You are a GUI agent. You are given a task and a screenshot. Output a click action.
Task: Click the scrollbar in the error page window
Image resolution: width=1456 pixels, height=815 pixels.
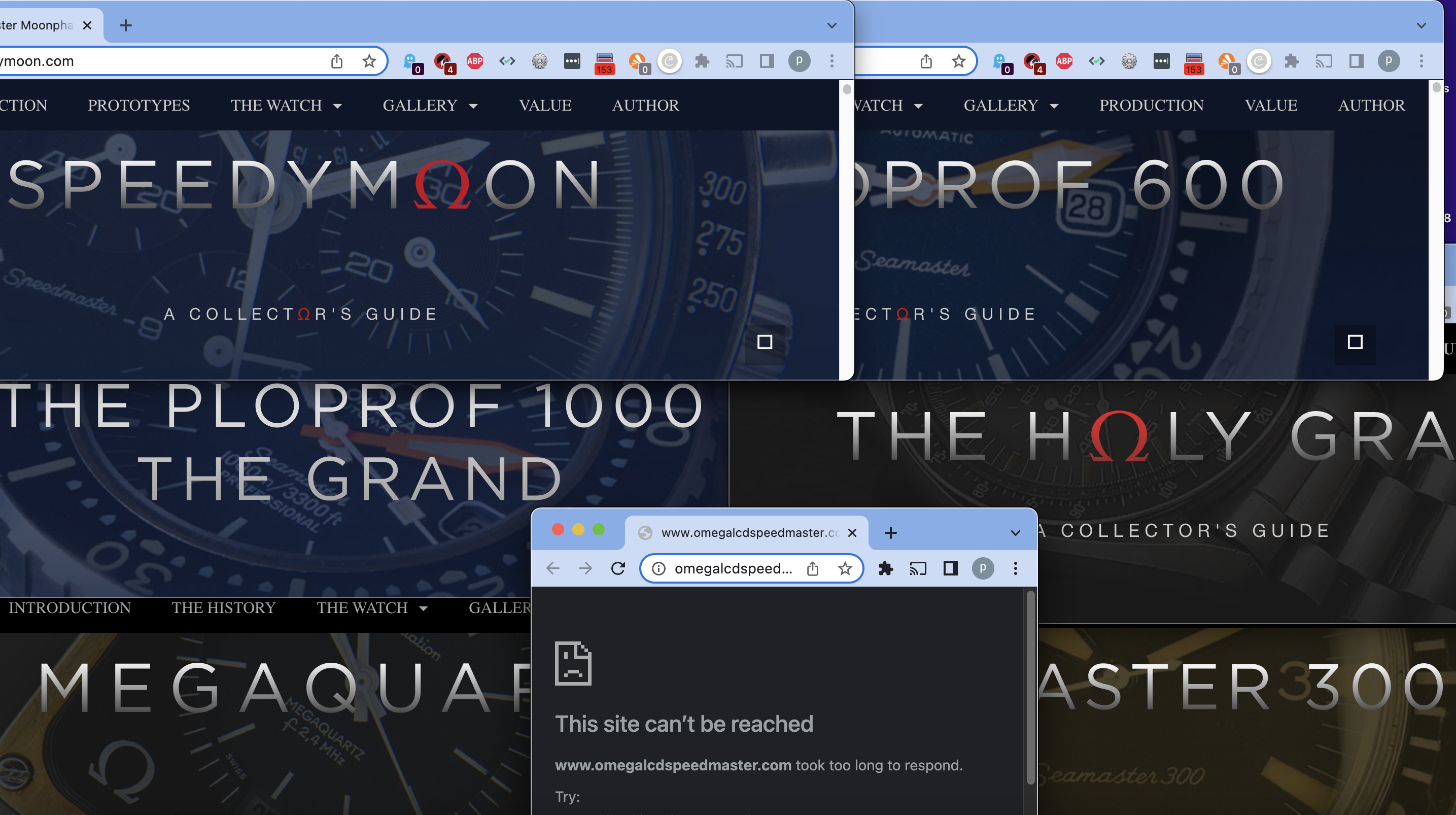coord(1030,687)
